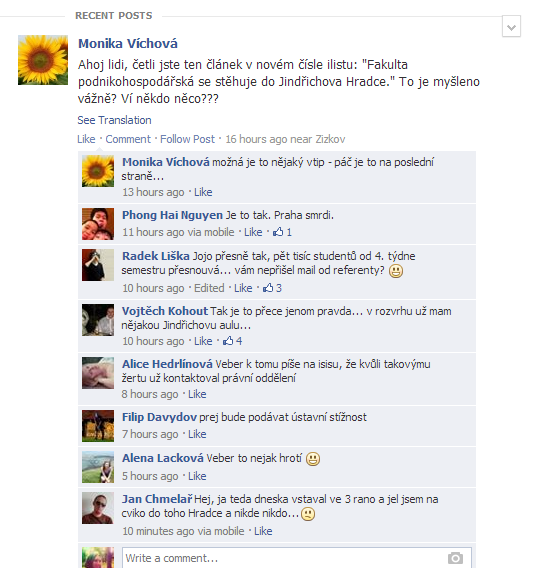Like Filip Davydov's comment
Image resolution: width=537 pixels, height=568 pixels.
[x=197, y=434]
